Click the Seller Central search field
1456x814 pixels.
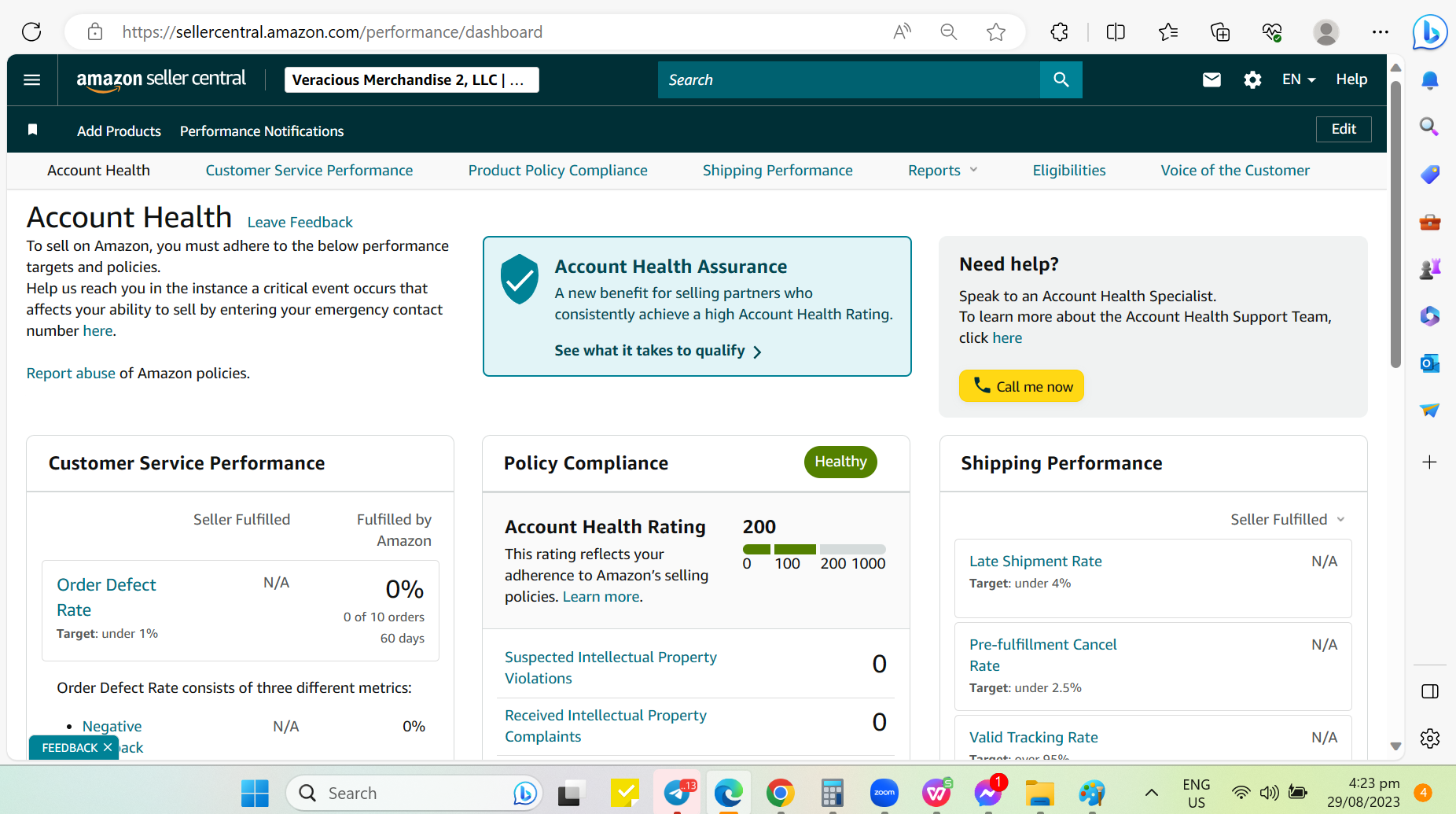click(x=849, y=79)
